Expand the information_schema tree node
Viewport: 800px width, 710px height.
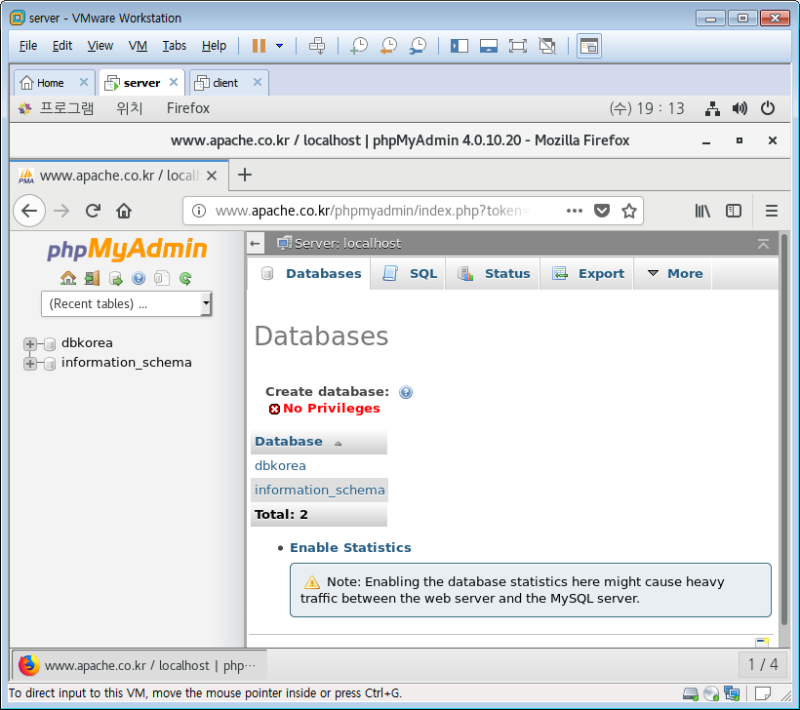(30, 364)
